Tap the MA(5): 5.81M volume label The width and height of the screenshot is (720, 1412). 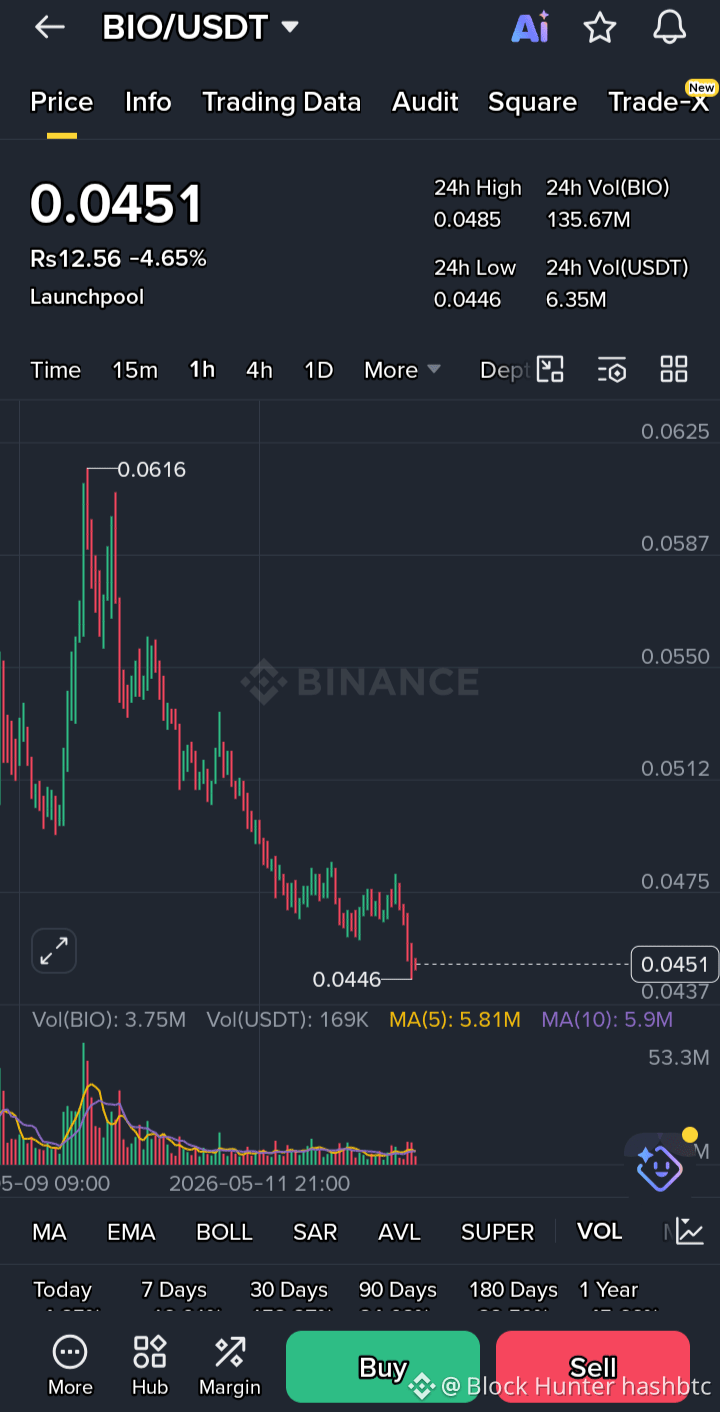click(455, 1020)
